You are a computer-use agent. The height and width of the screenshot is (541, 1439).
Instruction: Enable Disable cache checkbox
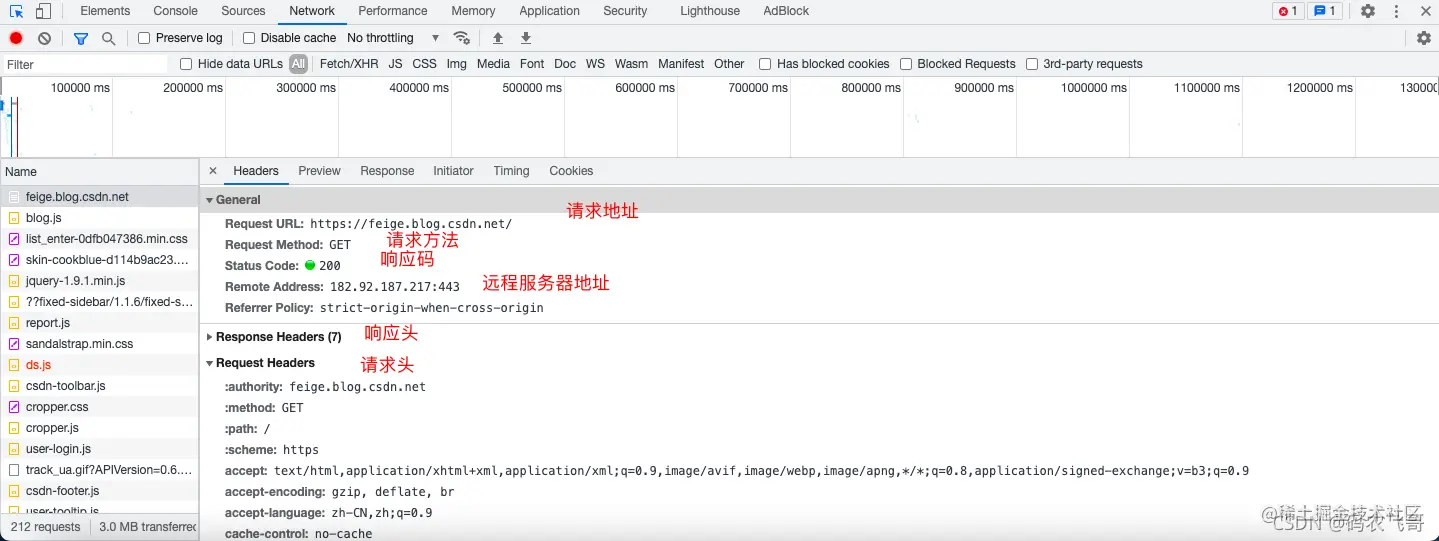249,38
